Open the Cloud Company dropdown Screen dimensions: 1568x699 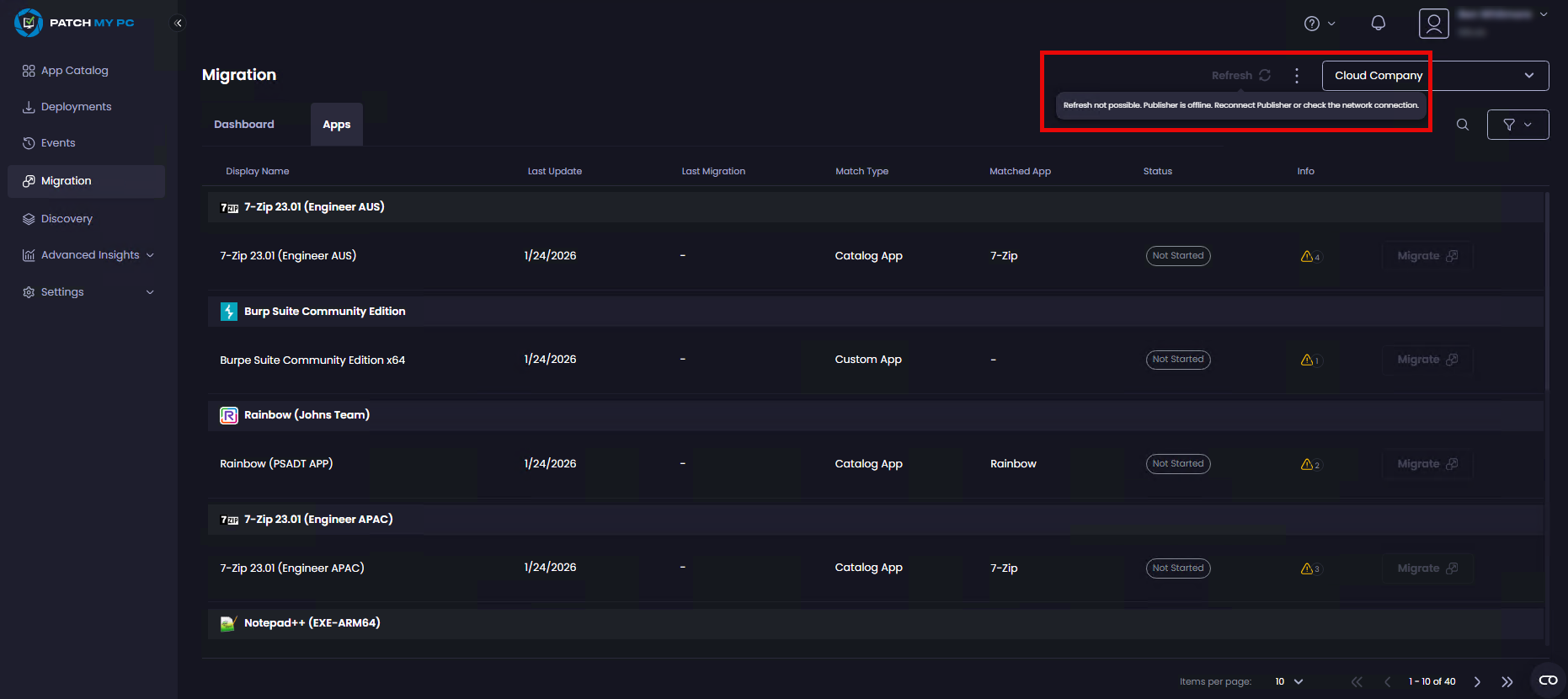point(1434,76)
